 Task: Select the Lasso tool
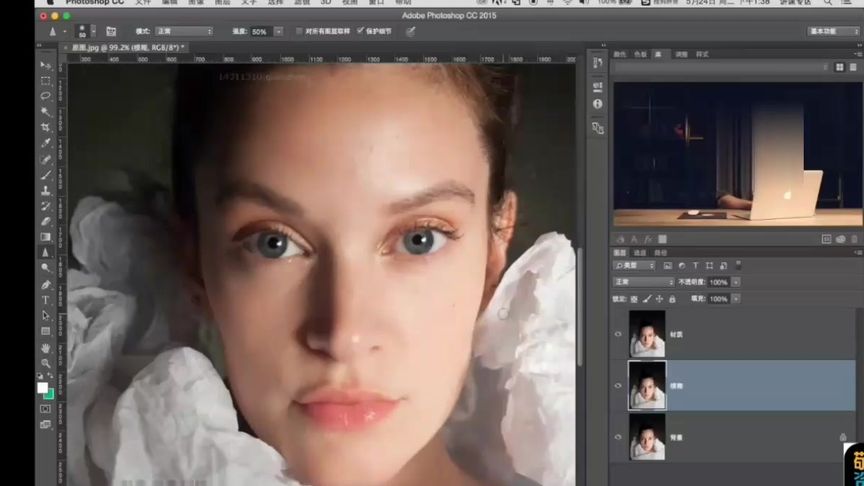pyautogui.click(x=45, y=97)
